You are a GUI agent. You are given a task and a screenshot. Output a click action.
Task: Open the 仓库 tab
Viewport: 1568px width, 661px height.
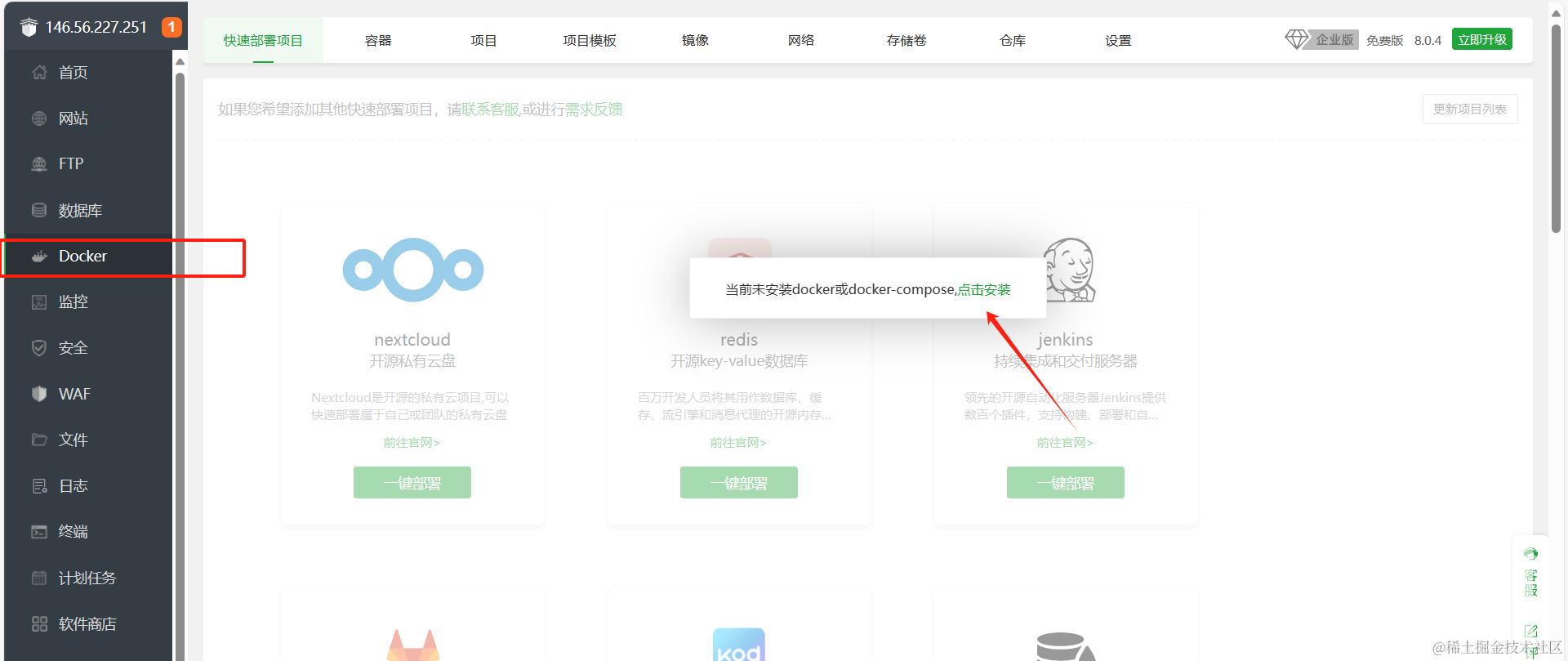coord(1013,40)
